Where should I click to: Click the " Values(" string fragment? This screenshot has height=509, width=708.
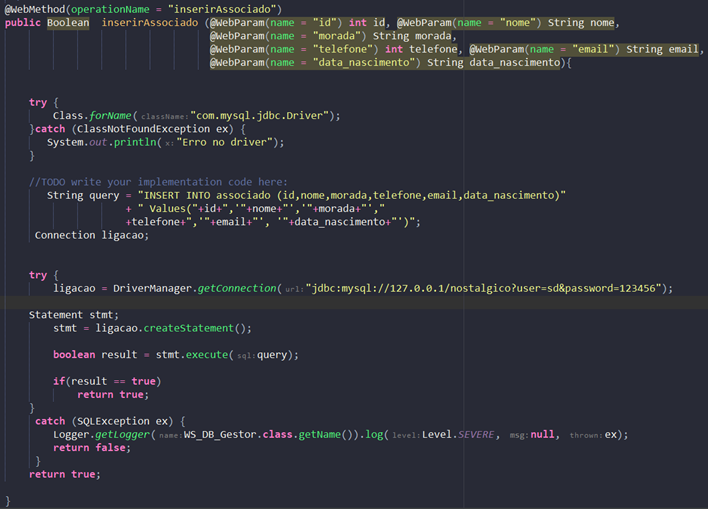click(168, 209)
